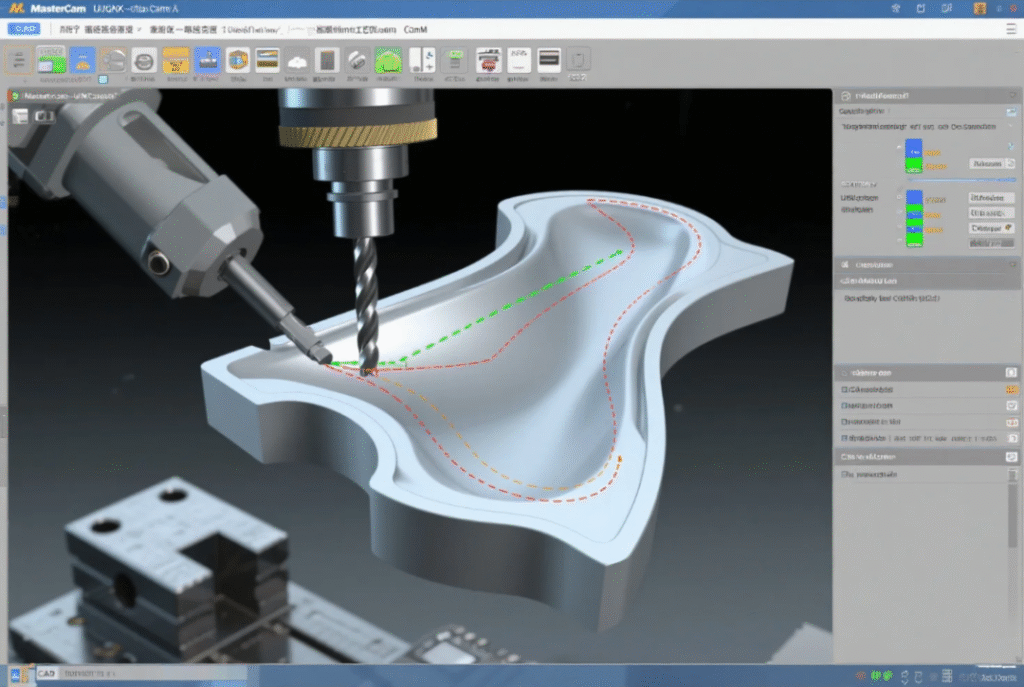Click the dark horizontal bar toolbar icon
The image size is (1024, 687).
[x=549, y=60]
